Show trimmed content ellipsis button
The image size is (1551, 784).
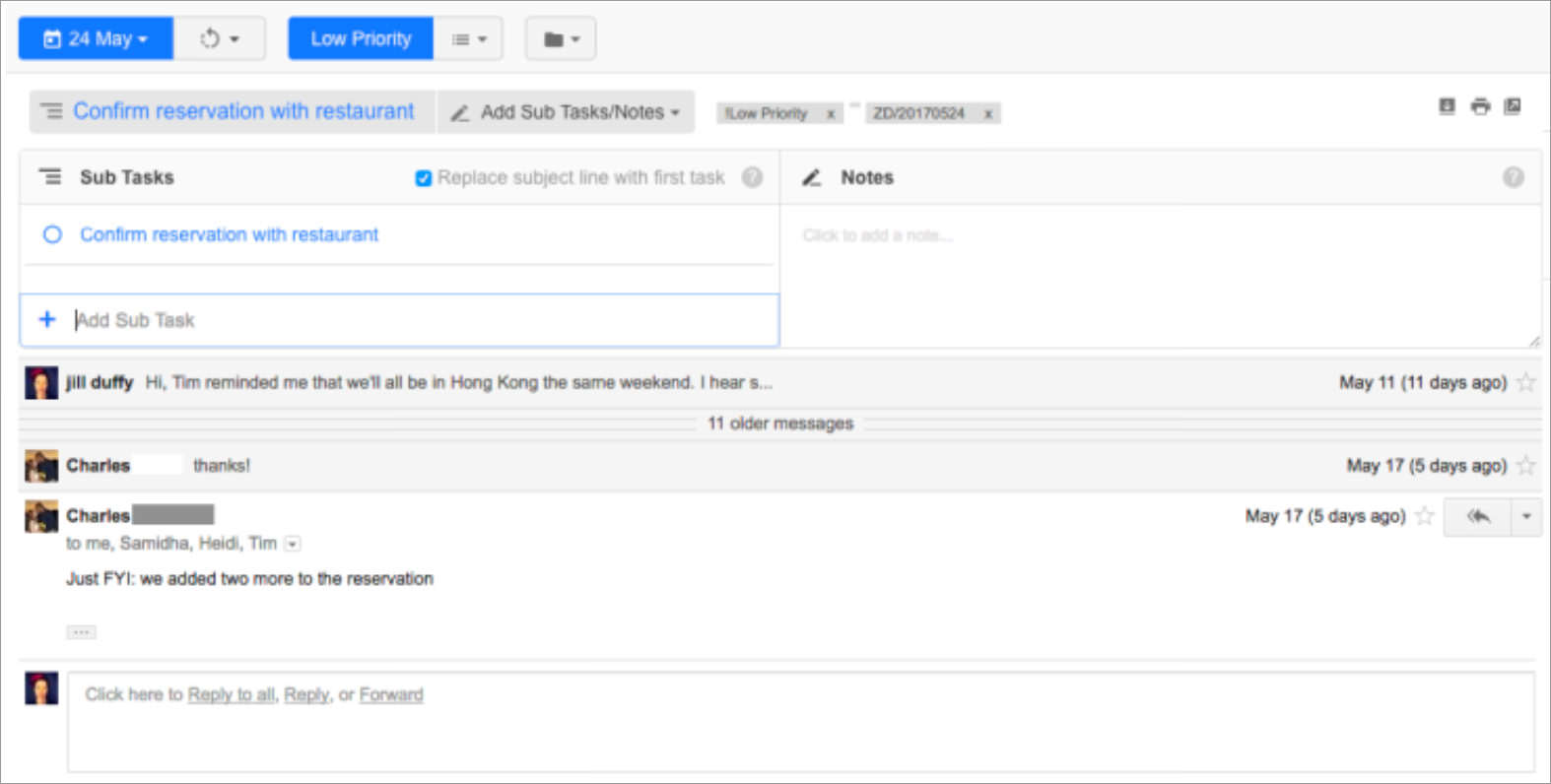81,632
